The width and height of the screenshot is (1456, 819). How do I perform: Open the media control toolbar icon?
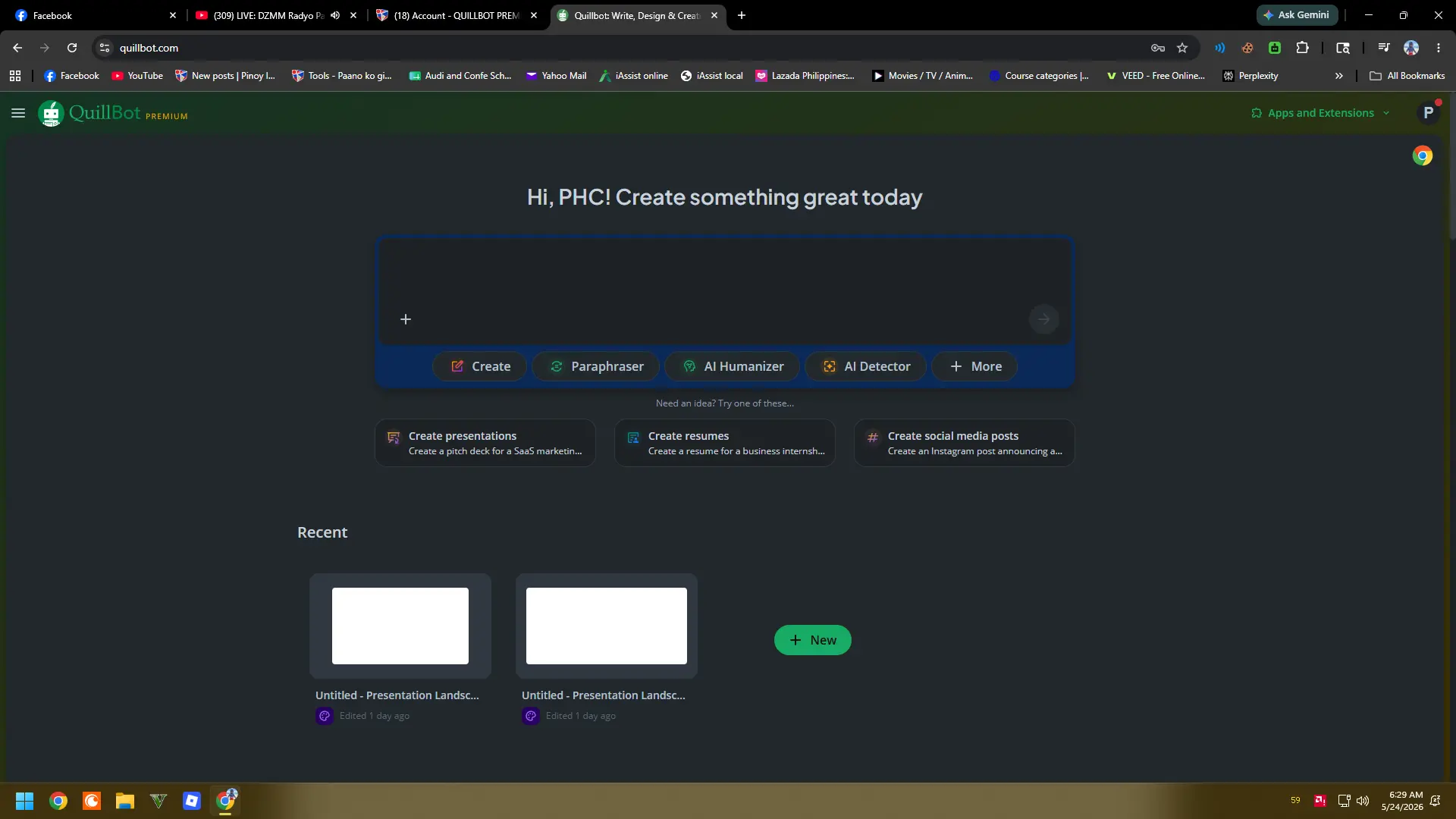tap(1384, 48)
